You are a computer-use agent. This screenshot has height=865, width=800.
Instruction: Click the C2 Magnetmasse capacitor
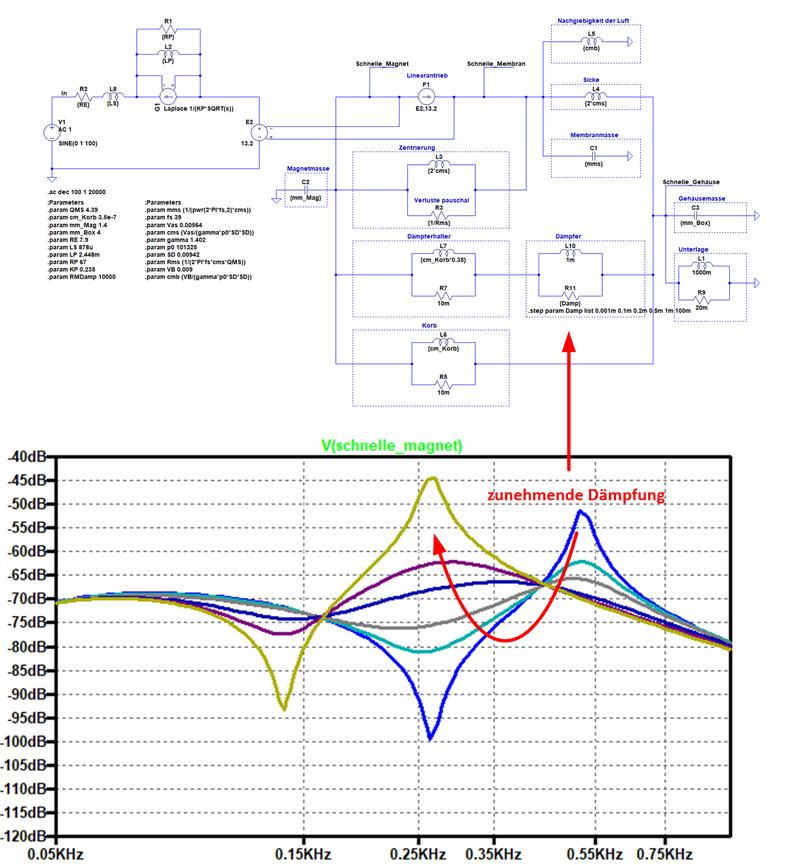tap(306, 190)
